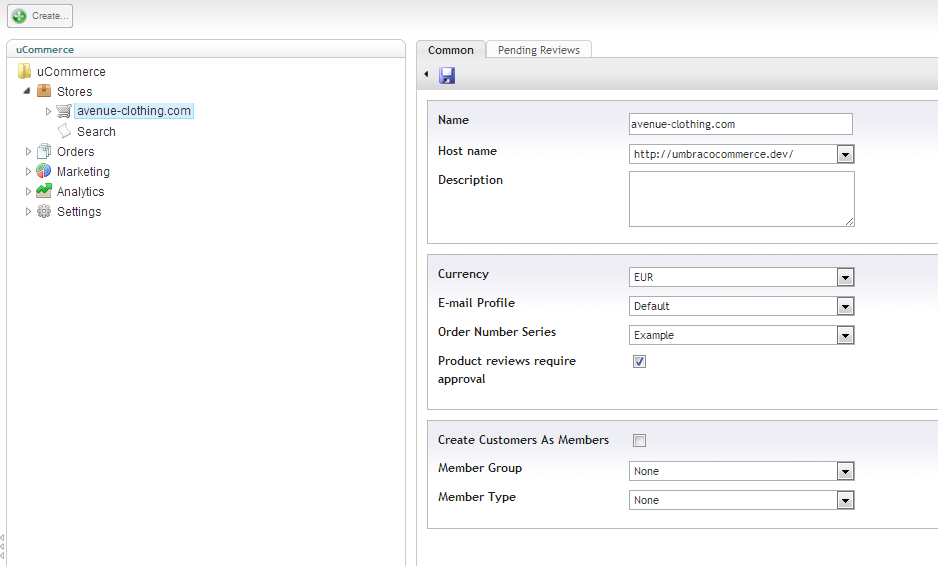The width and height of the screenshot is (938, 566).
Task: Open the E-mail Profile dropdown
Action: pos(845,306)
